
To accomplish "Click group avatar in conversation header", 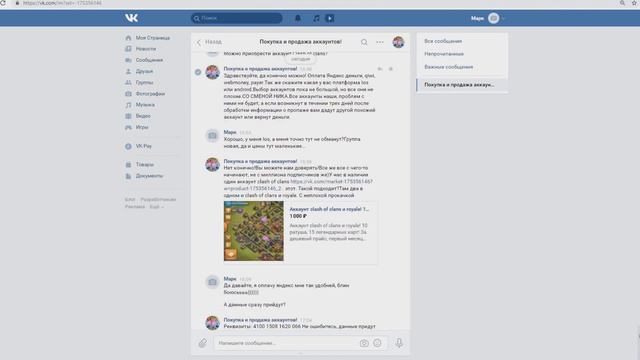I will coord(398,42).
